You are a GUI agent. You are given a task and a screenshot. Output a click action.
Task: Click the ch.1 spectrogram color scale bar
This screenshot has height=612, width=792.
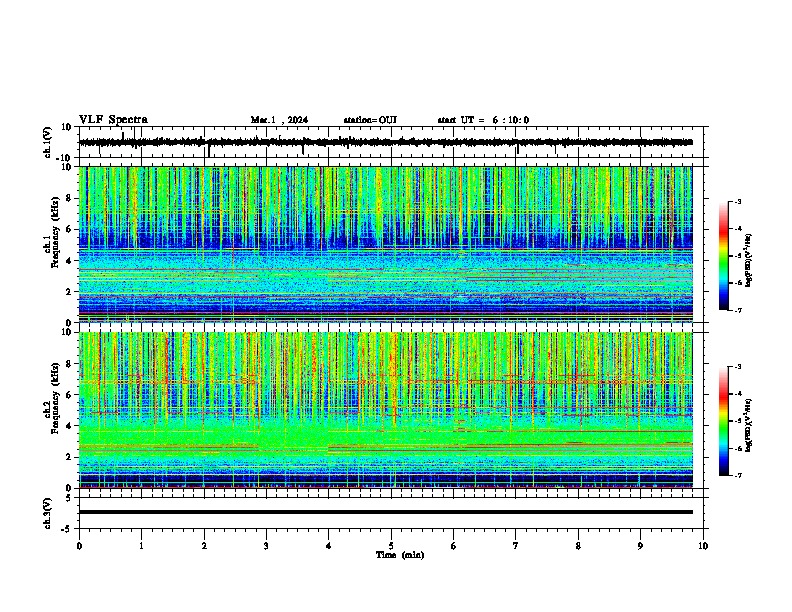coord(723,255)
